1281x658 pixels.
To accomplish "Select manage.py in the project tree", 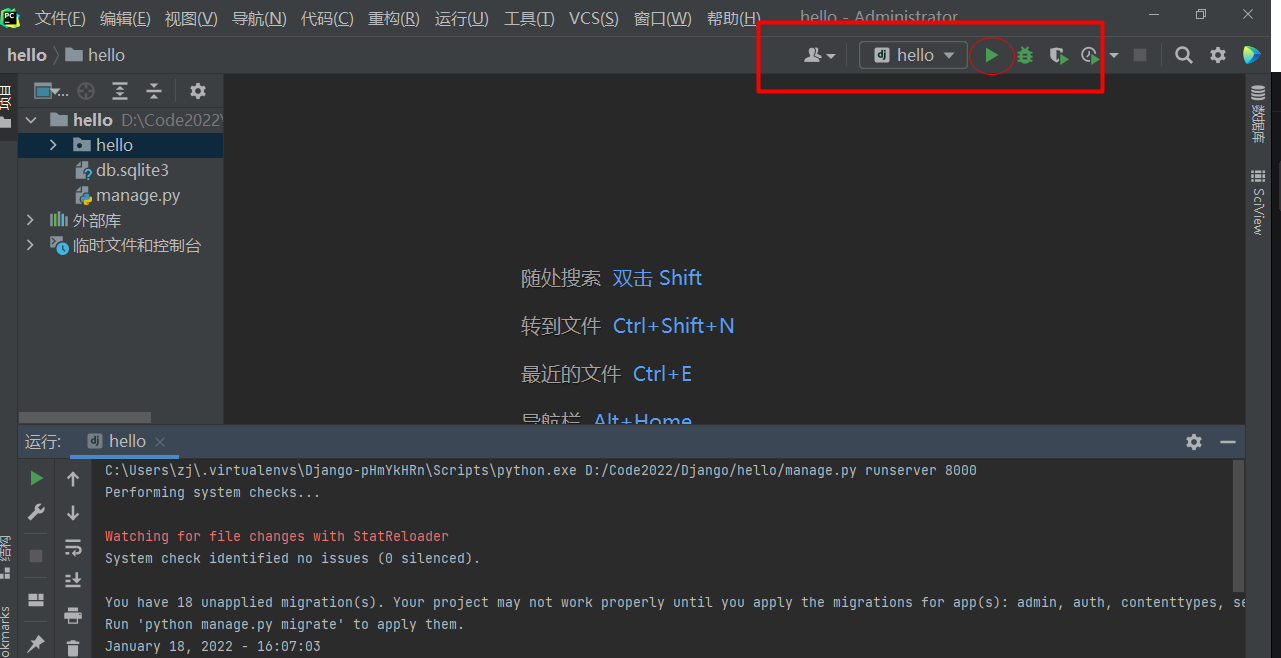I will [x=138, y=196].
